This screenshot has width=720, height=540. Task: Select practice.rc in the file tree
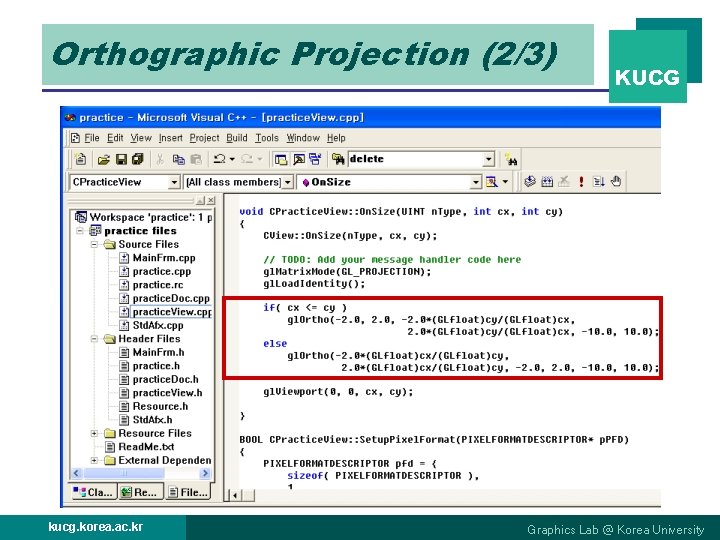(158, 285)
